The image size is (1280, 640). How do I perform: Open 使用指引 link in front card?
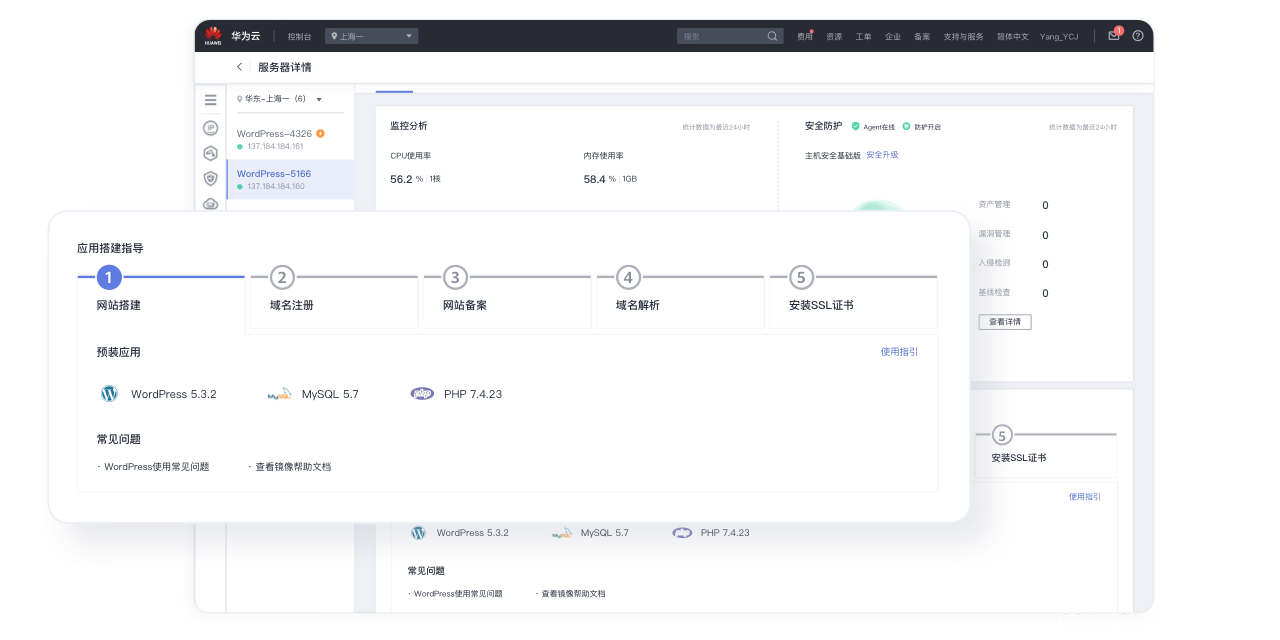(899, 352)
